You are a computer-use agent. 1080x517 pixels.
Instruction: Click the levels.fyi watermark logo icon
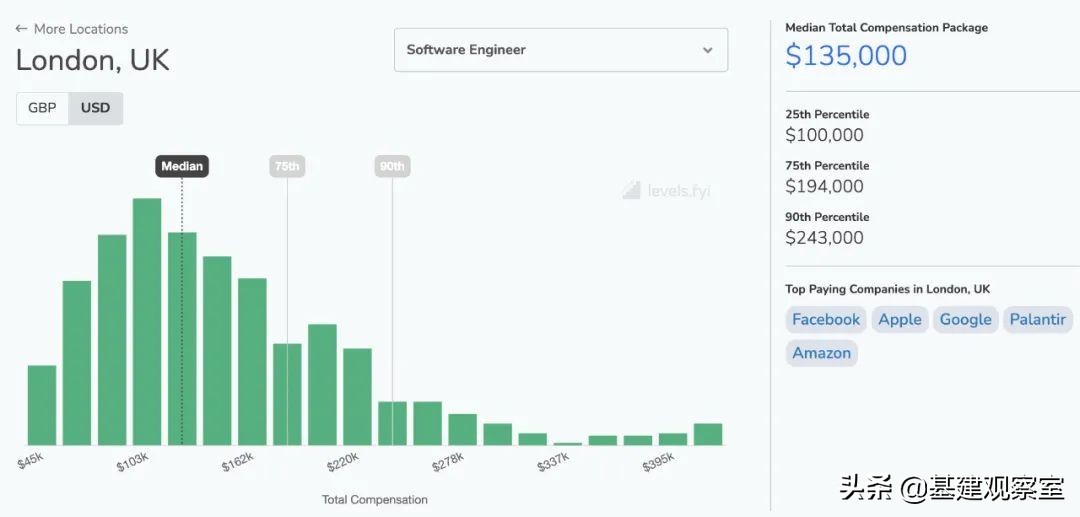click(x=631, y=190)
